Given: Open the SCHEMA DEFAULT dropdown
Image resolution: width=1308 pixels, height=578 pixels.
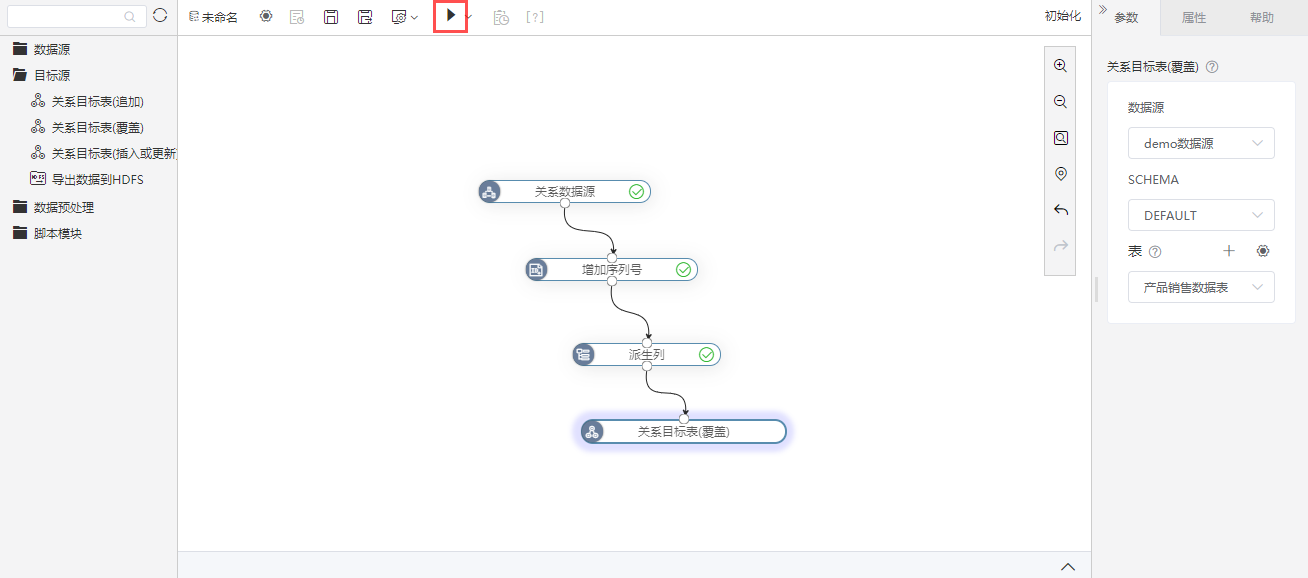Looking at the screenshot, I should tap(1201, 215).
